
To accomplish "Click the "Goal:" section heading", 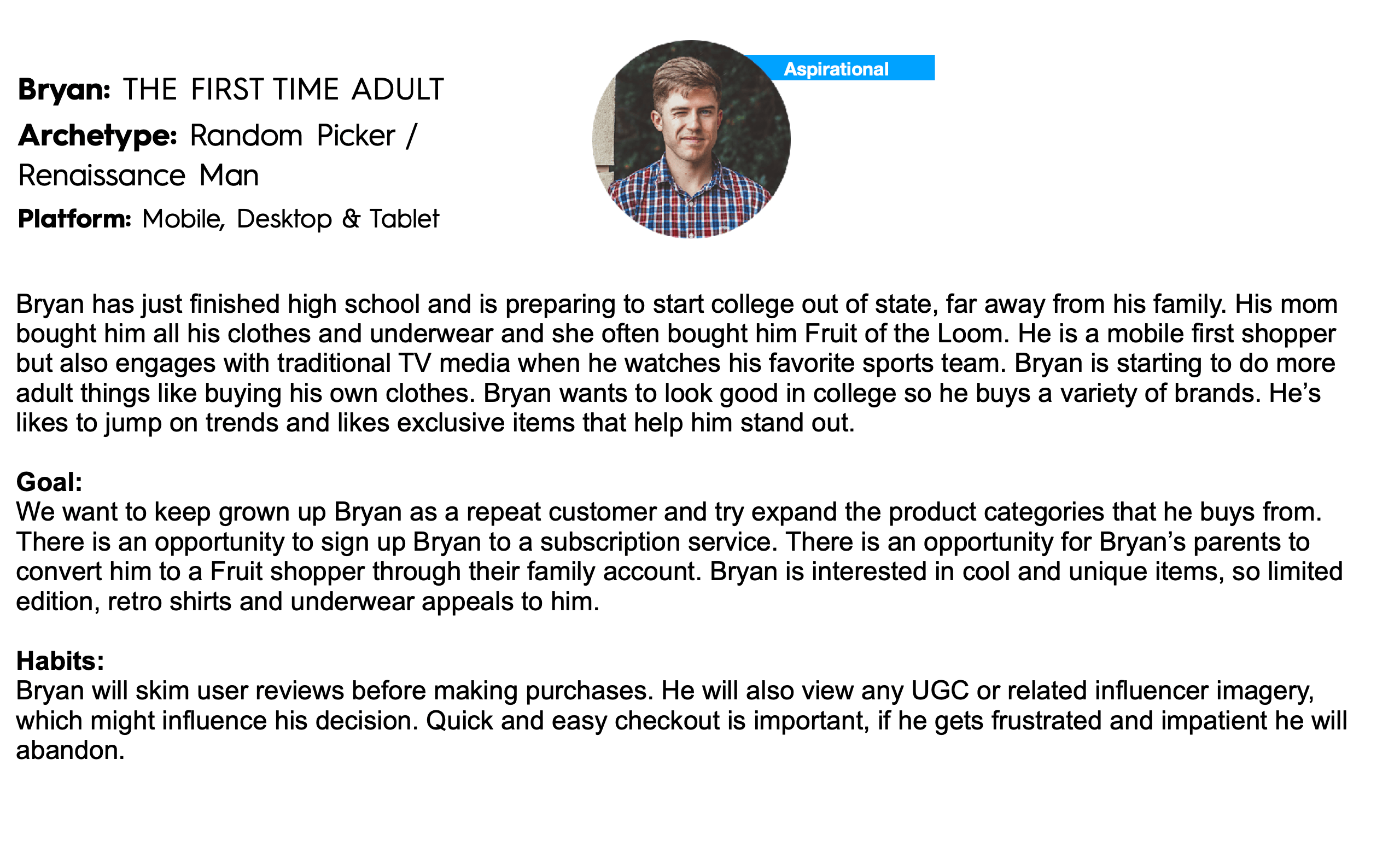I will point(49,482).
